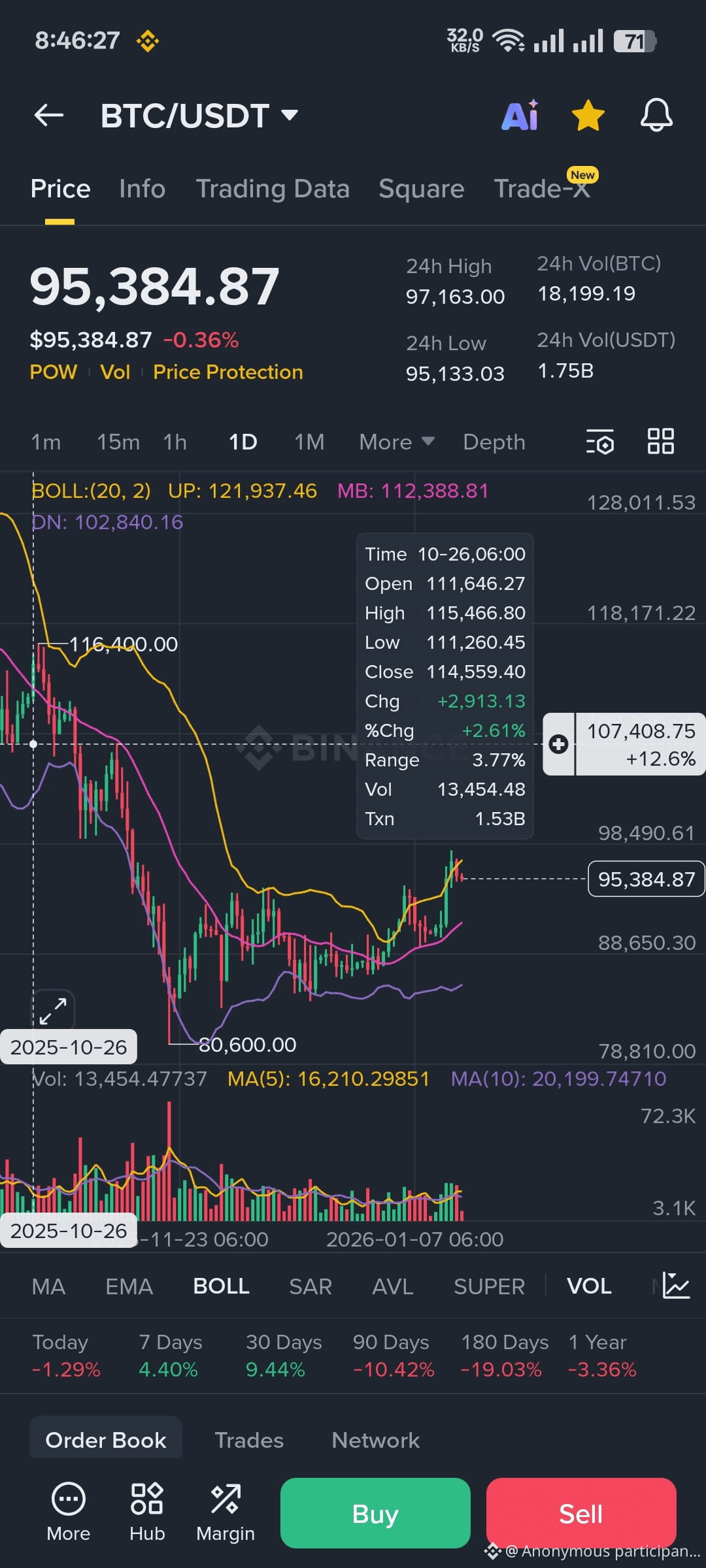The height and width of the screenshot is (1568, 706).
Task: Select the 1D timeframe
Action: point(243,442)
